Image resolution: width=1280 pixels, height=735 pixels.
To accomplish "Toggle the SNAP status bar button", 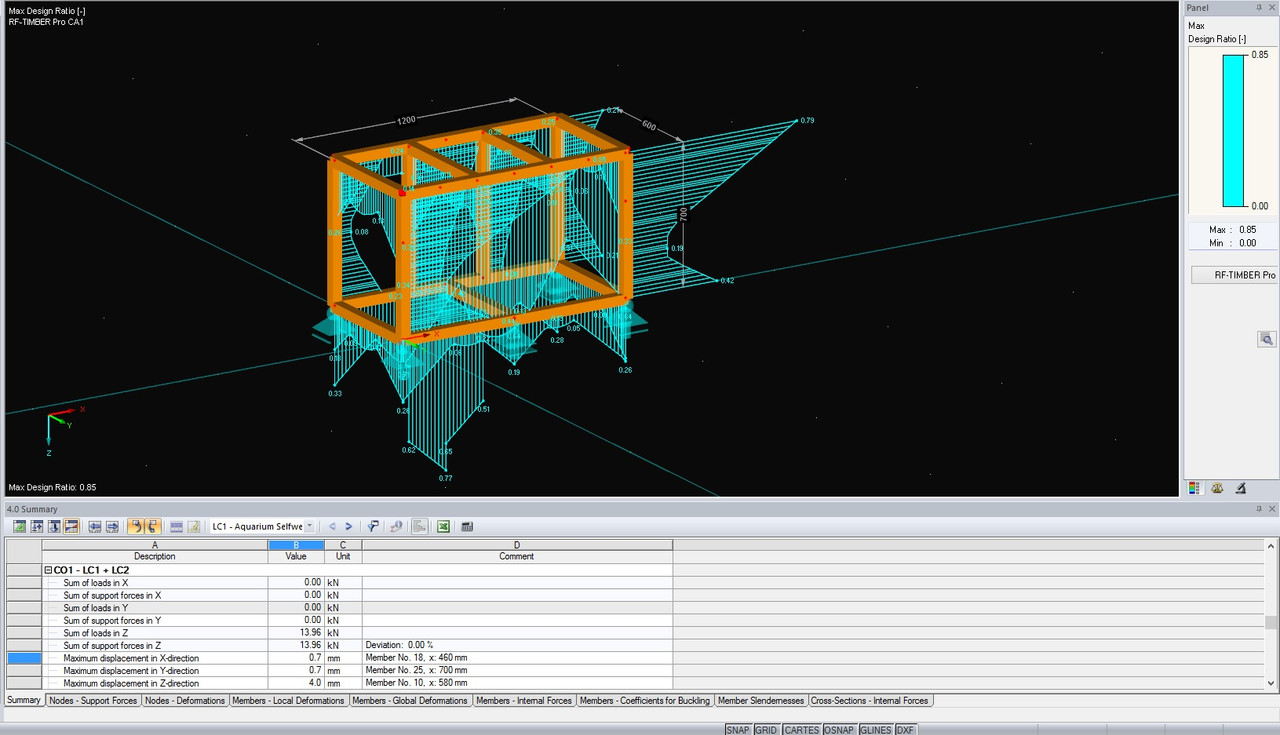I will pos(737,730).
